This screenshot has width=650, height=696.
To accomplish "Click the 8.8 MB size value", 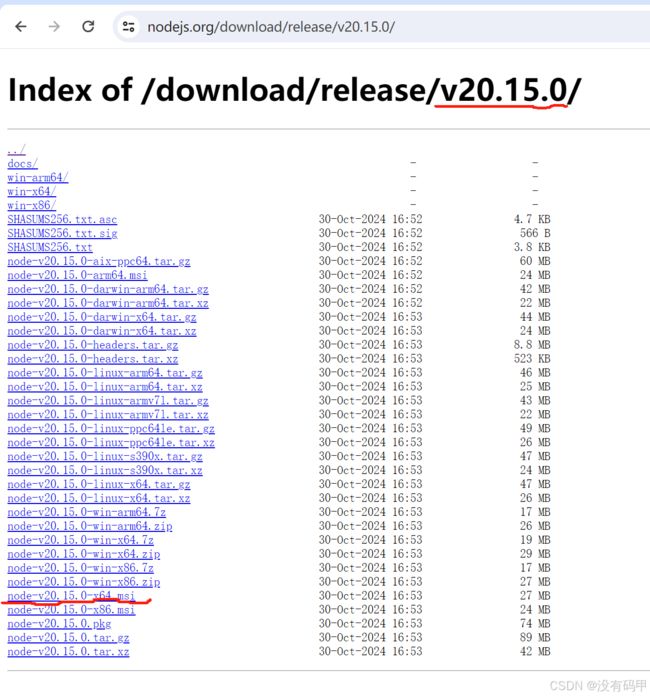I will click(532, 345).
